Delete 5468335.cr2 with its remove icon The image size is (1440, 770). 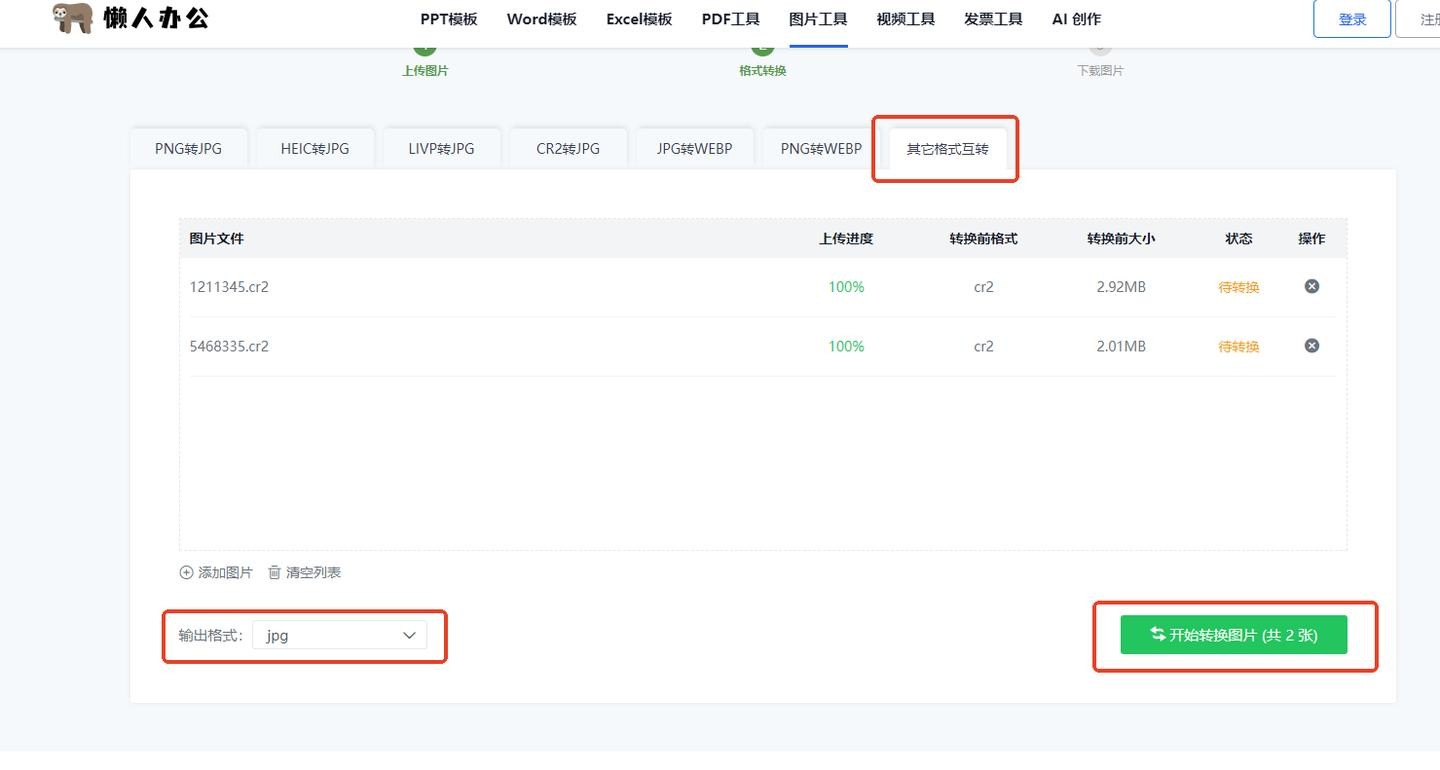point(1311,346)
